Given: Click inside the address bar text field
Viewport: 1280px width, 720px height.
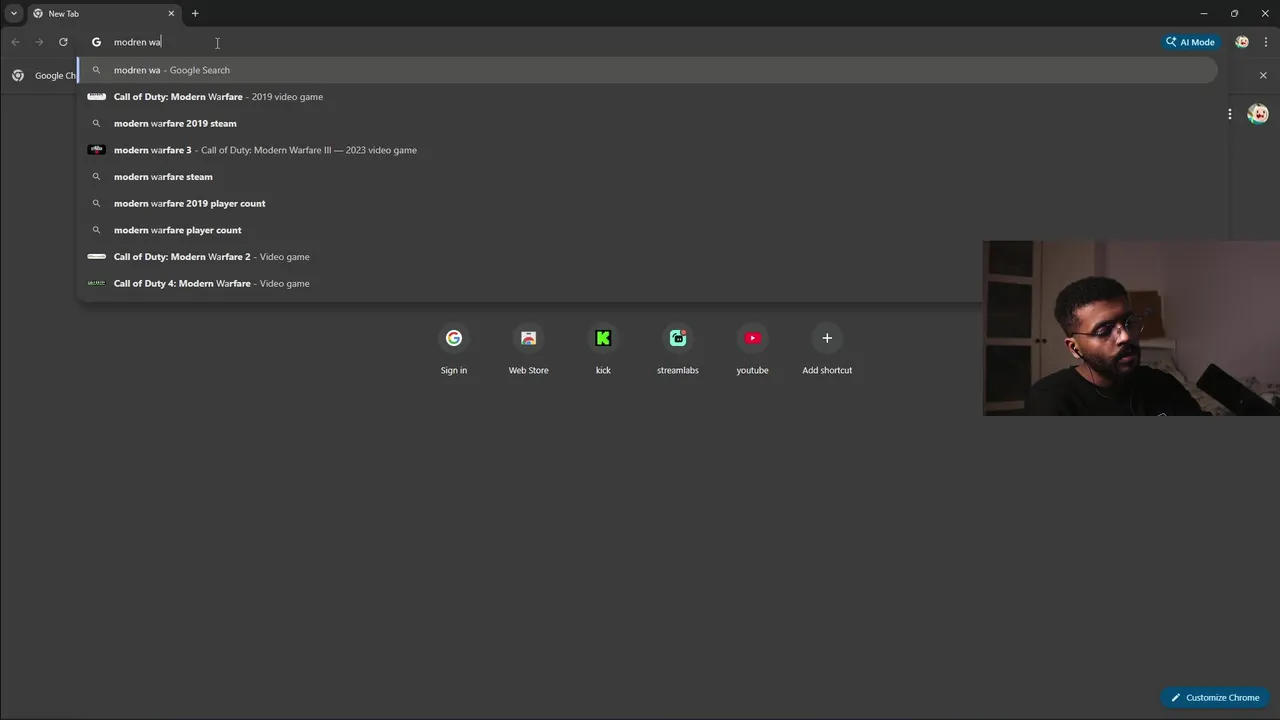Looking at the screenshot, I should (630, 42).
